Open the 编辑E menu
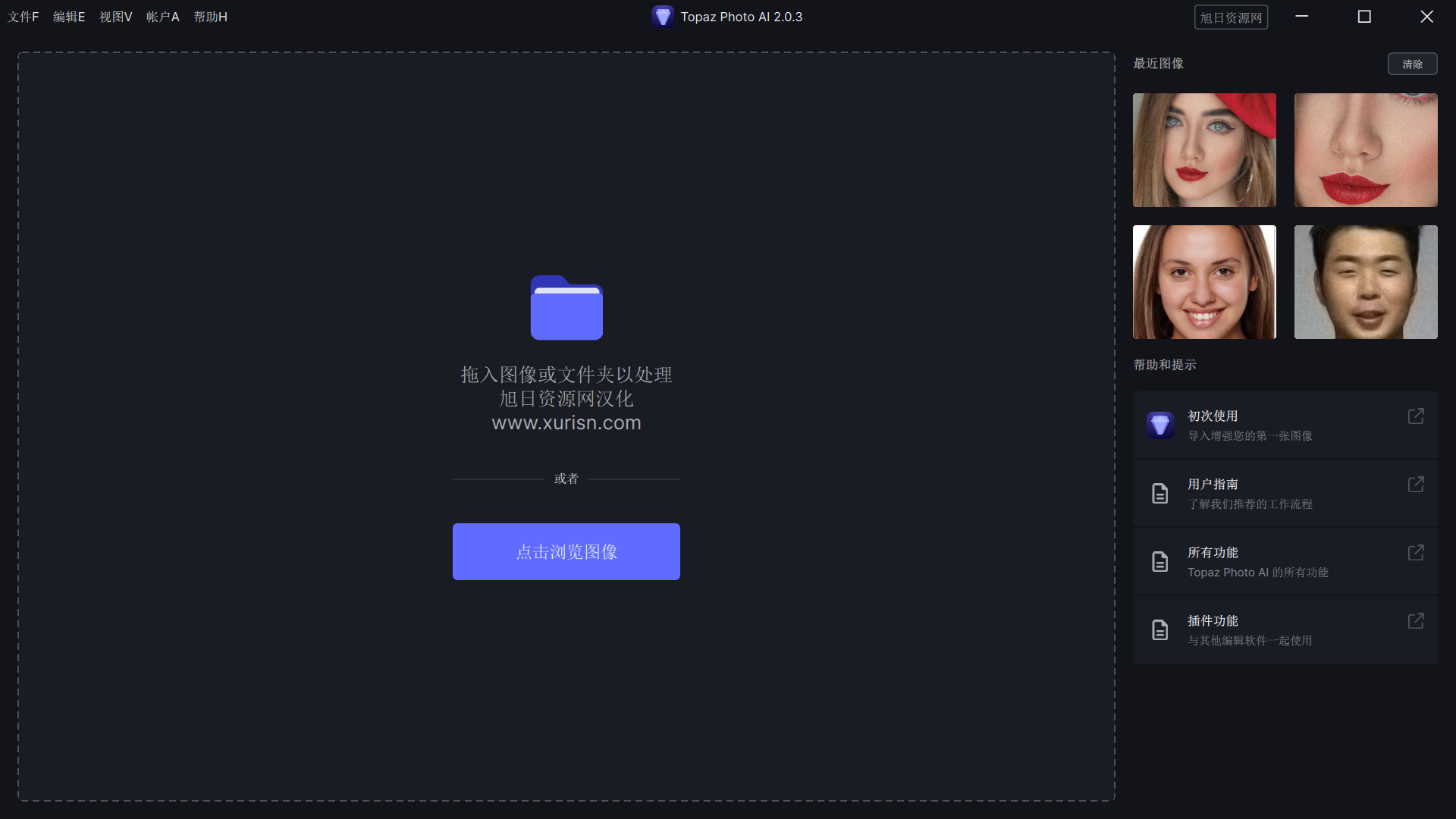This screenshot has height=819, width=1456. [x=69, y=17]
